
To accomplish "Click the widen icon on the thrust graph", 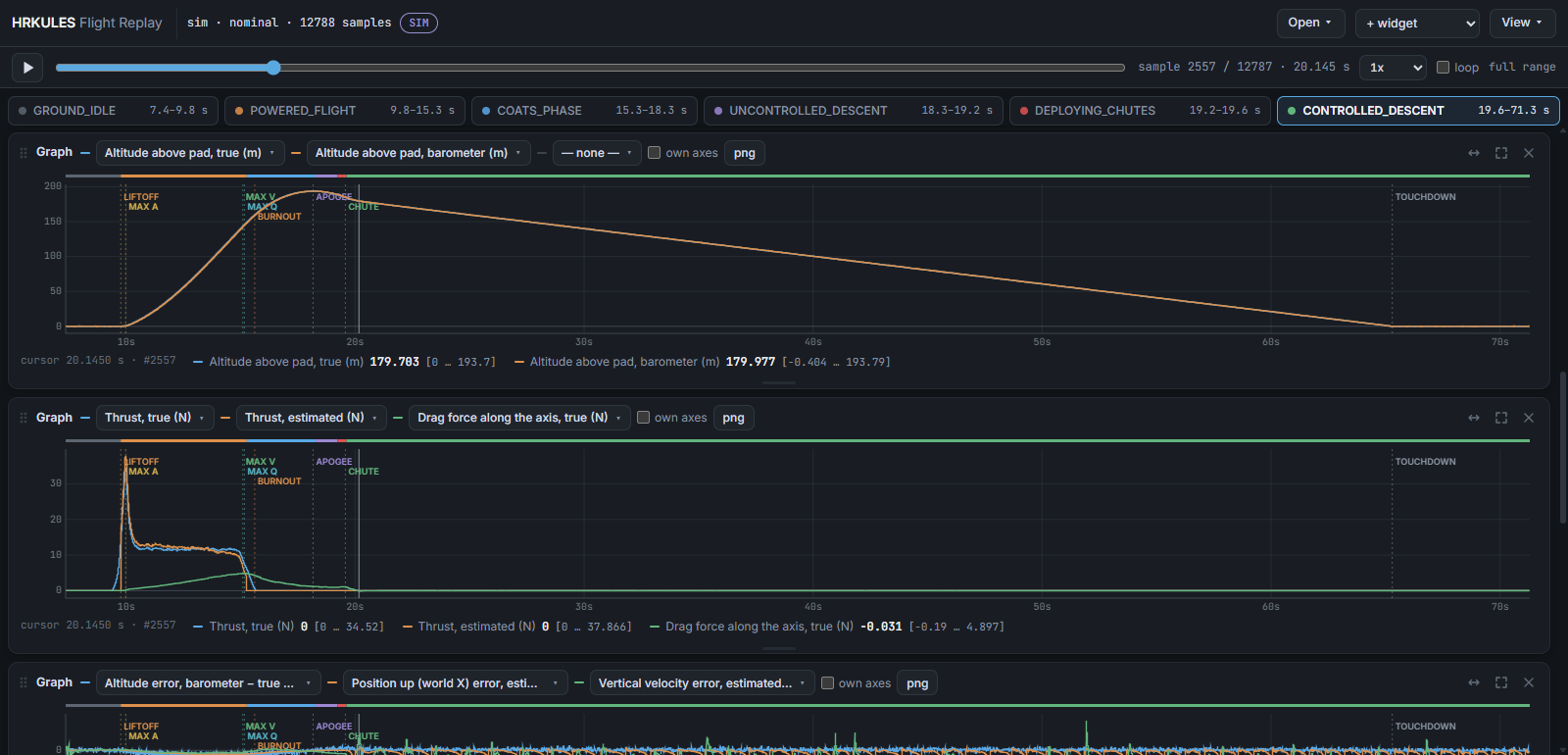I will [1474, 418].
